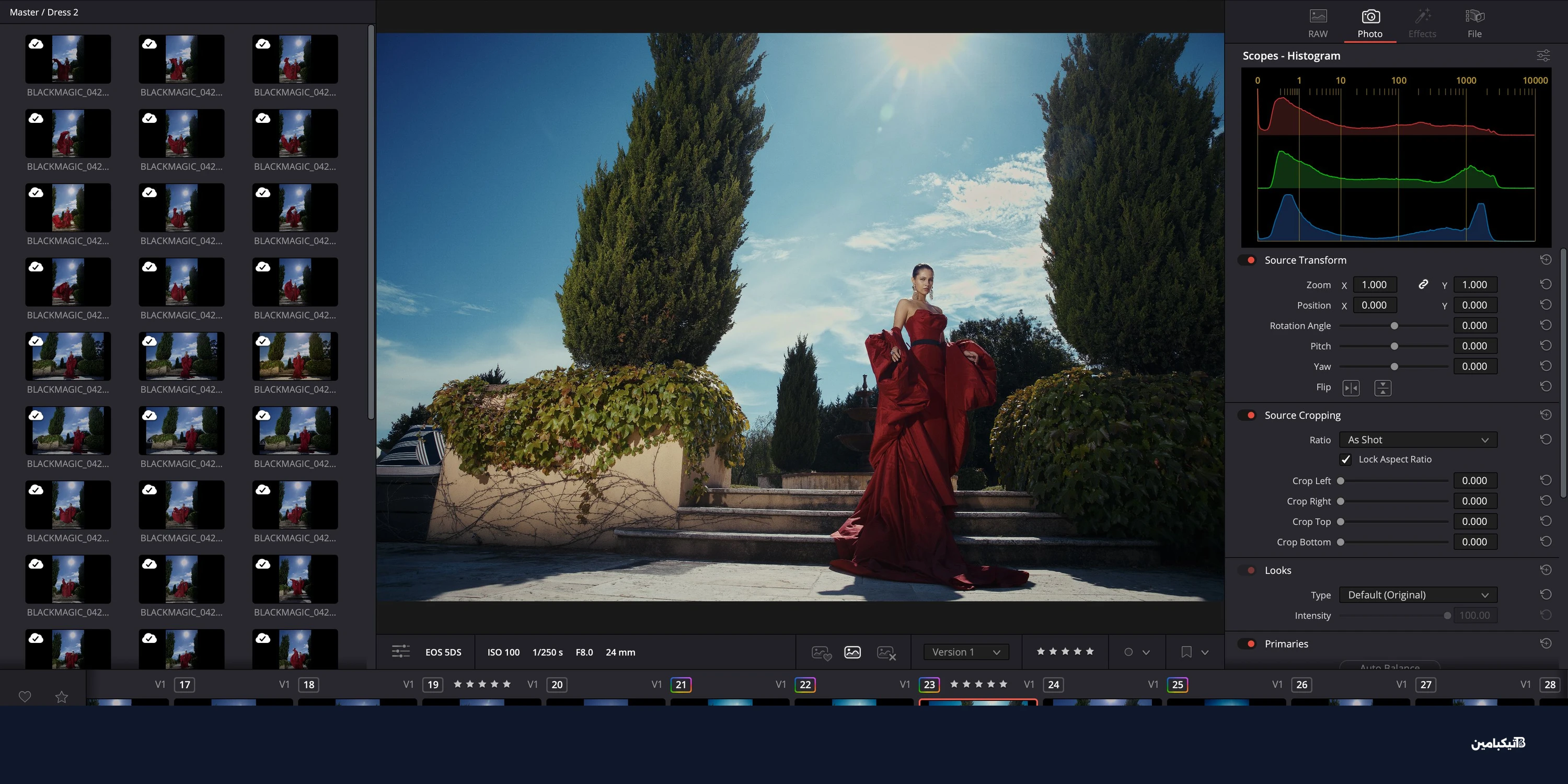Screen dimensions: 1568x784
Task: Click the bookmark flag icon
Action: pyautogui.click(x=1186, y=652)
